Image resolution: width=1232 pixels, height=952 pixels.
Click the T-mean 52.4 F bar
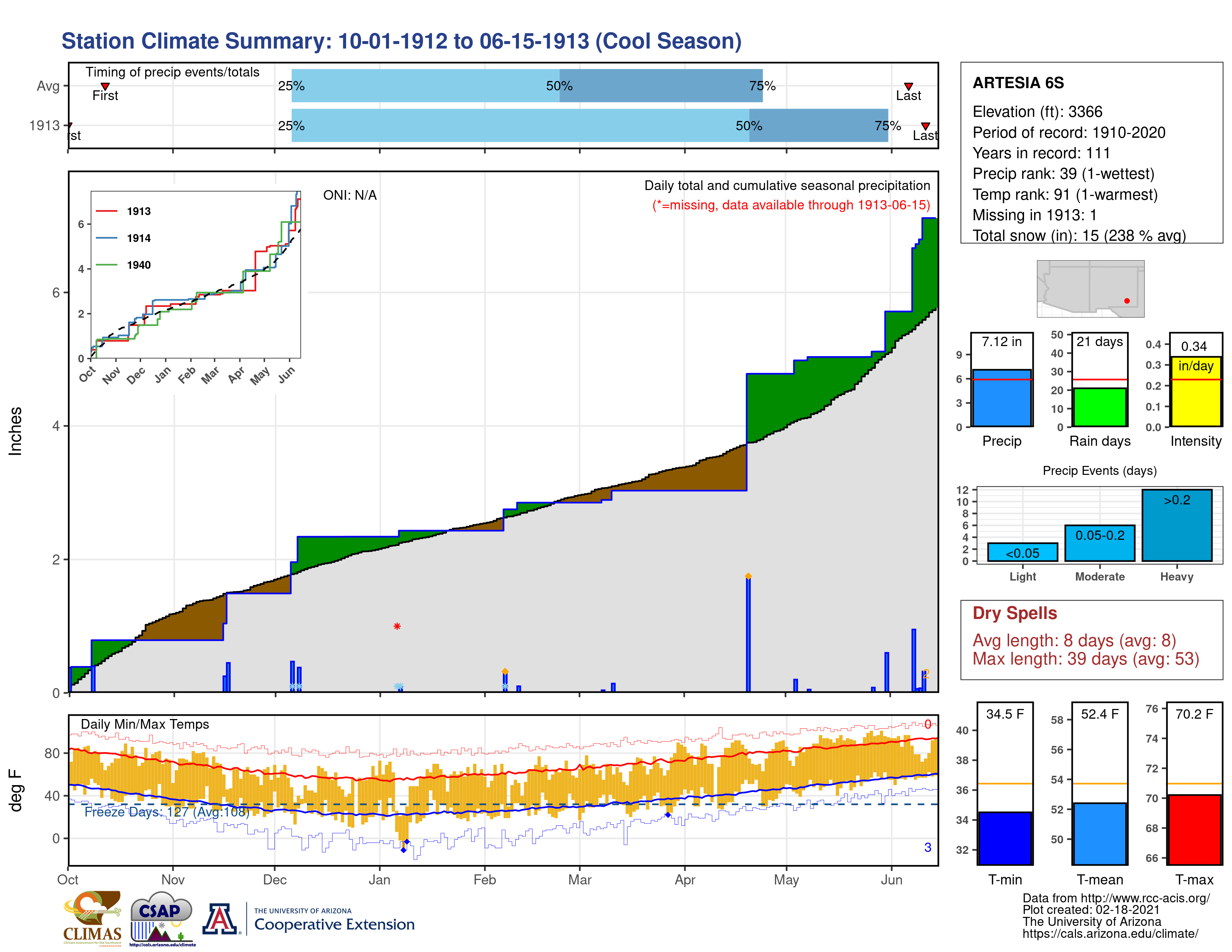pyautogui.click(x=1099, y=834)
